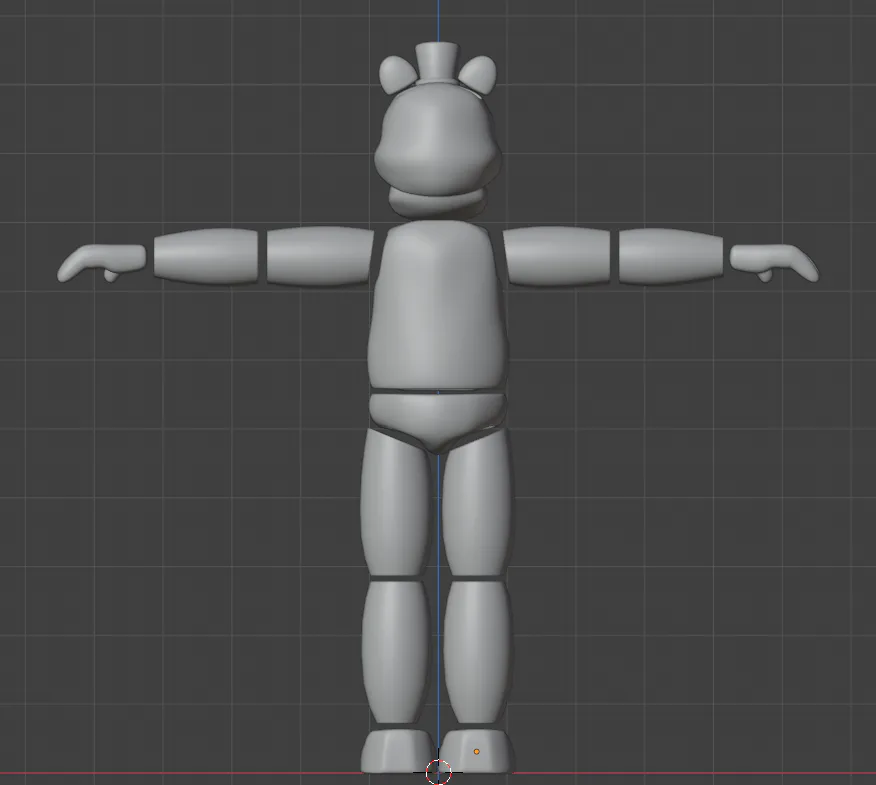This screenshot has height=785, width=876.
Task: Select the bear ear on the screen's right side
Action: point(478,75)
